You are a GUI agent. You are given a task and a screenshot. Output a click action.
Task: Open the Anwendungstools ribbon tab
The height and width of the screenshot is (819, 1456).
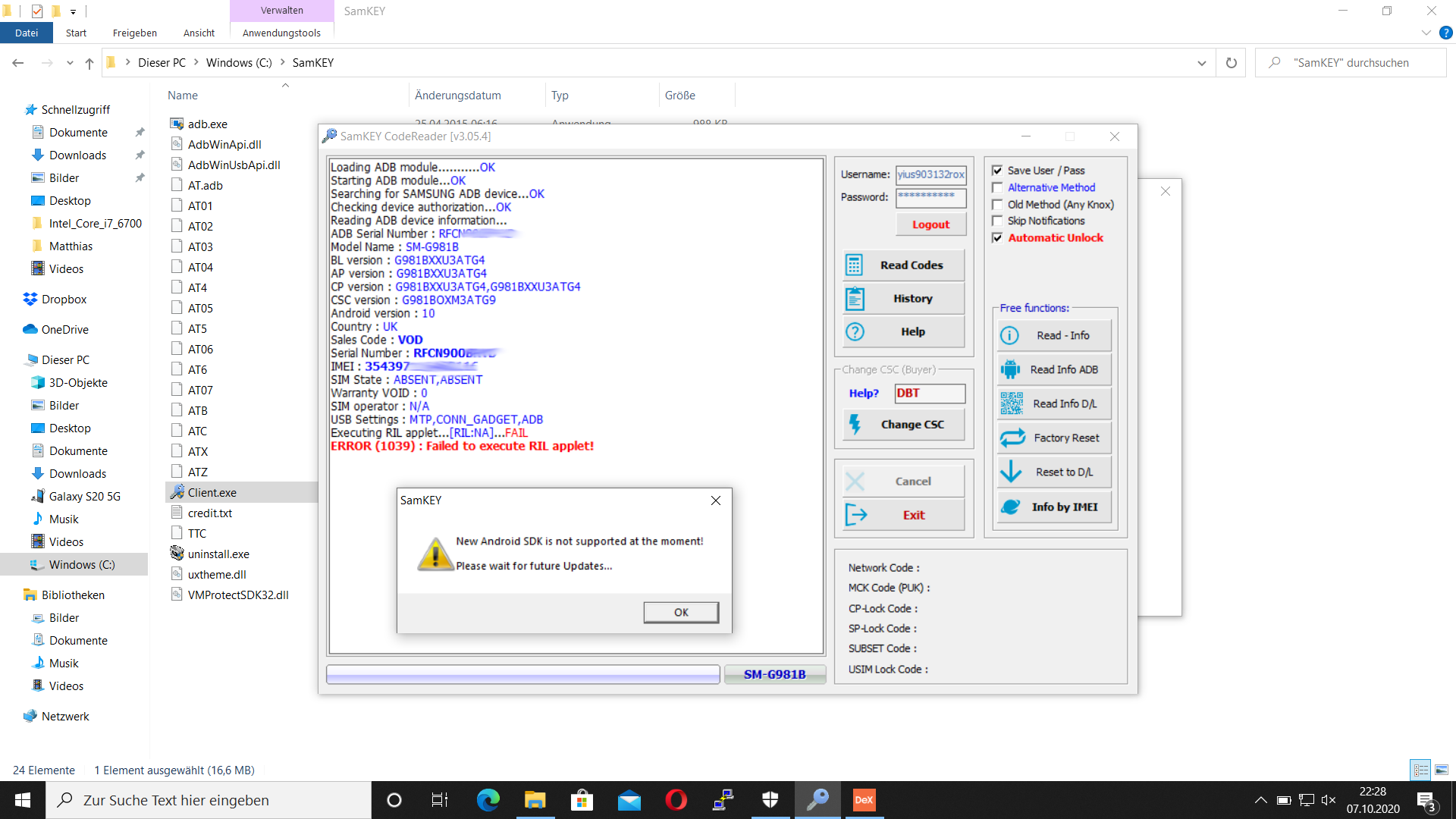(x=281, y=33)
